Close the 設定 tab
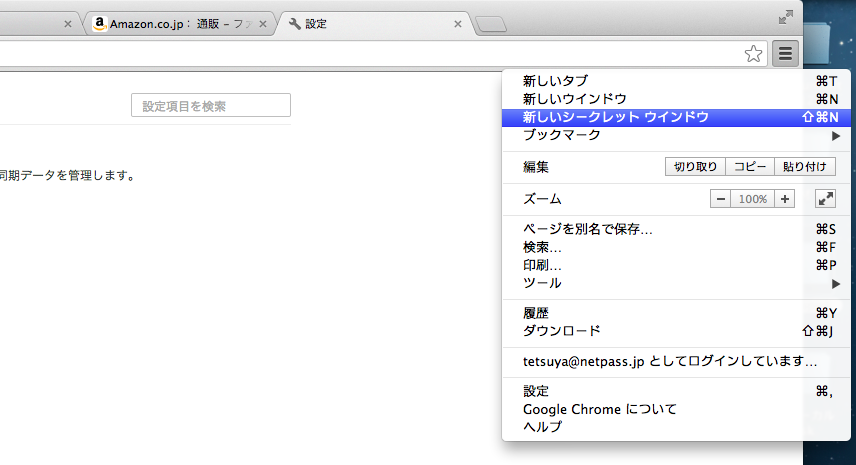 pyautogui.click(x=457, y=24)
